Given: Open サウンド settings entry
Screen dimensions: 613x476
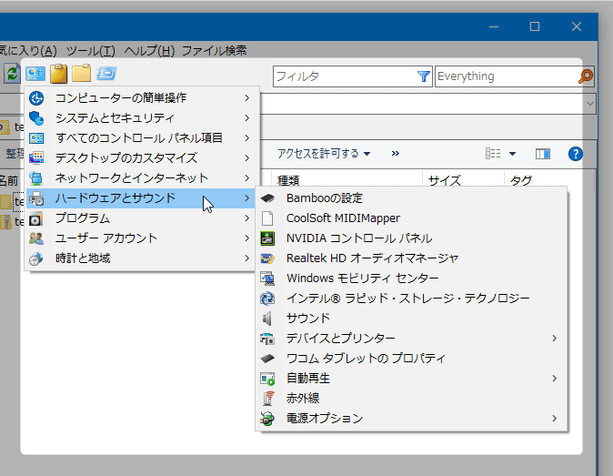Looking at the screenshot, I should pos(411,318).
